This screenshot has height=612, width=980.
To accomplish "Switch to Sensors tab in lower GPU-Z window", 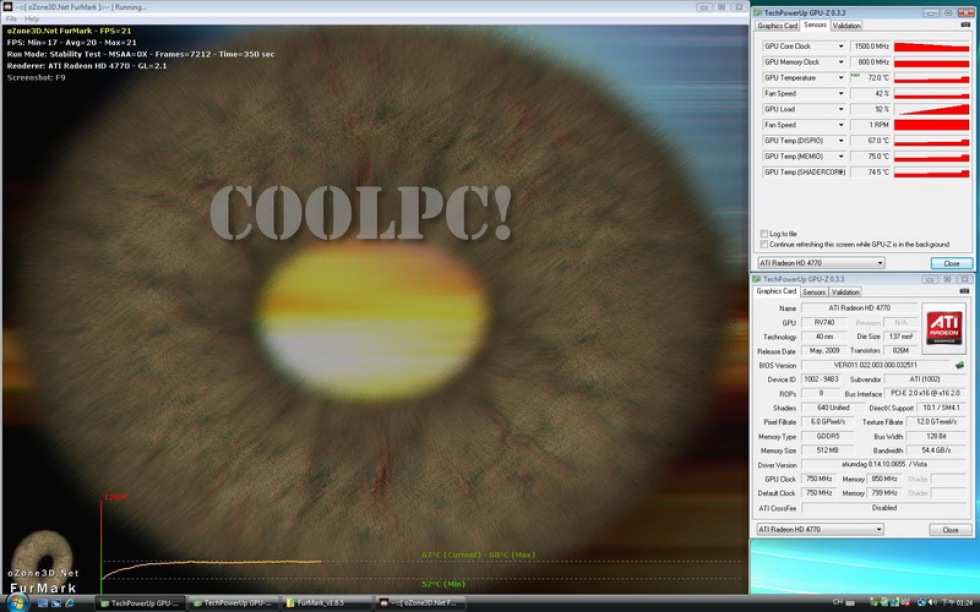I will pyautogui.click(x=815, y=292).
